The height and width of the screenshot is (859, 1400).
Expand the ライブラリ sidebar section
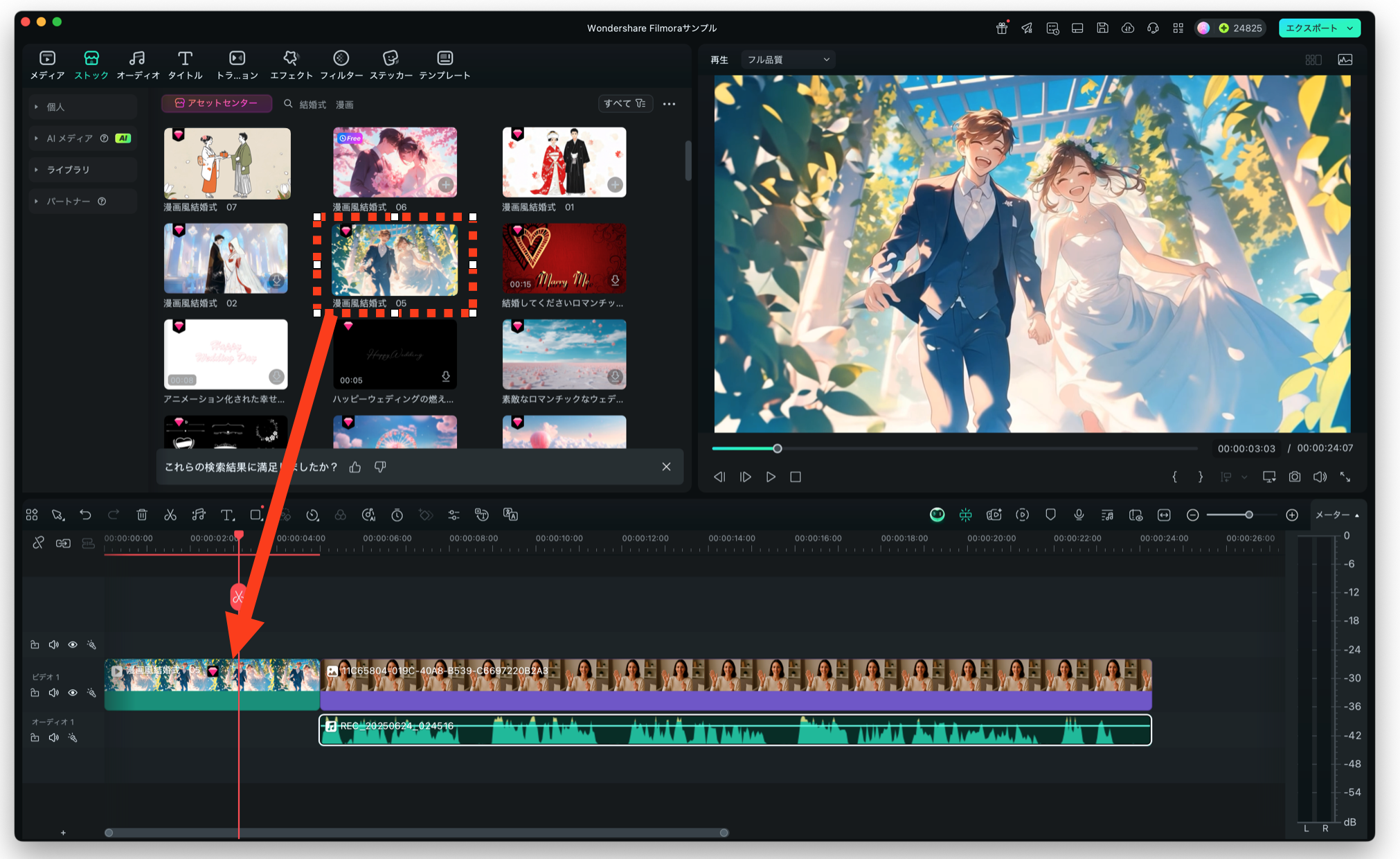(x=83, y=170)
